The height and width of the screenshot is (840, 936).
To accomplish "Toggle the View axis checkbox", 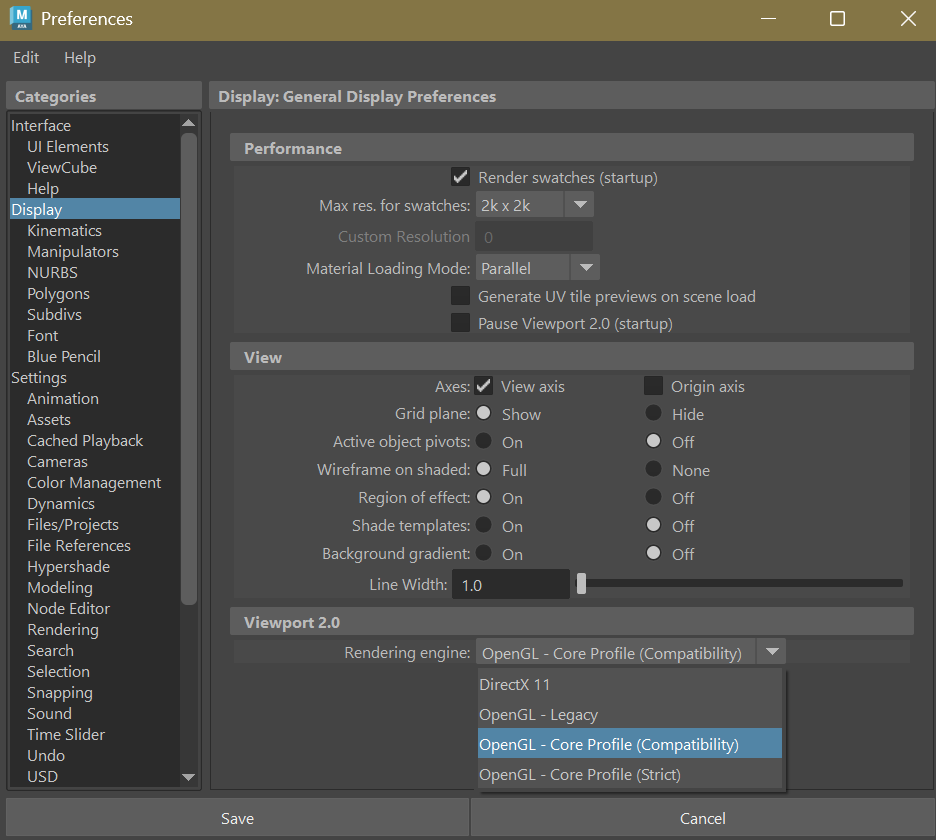I will [484, 386].
